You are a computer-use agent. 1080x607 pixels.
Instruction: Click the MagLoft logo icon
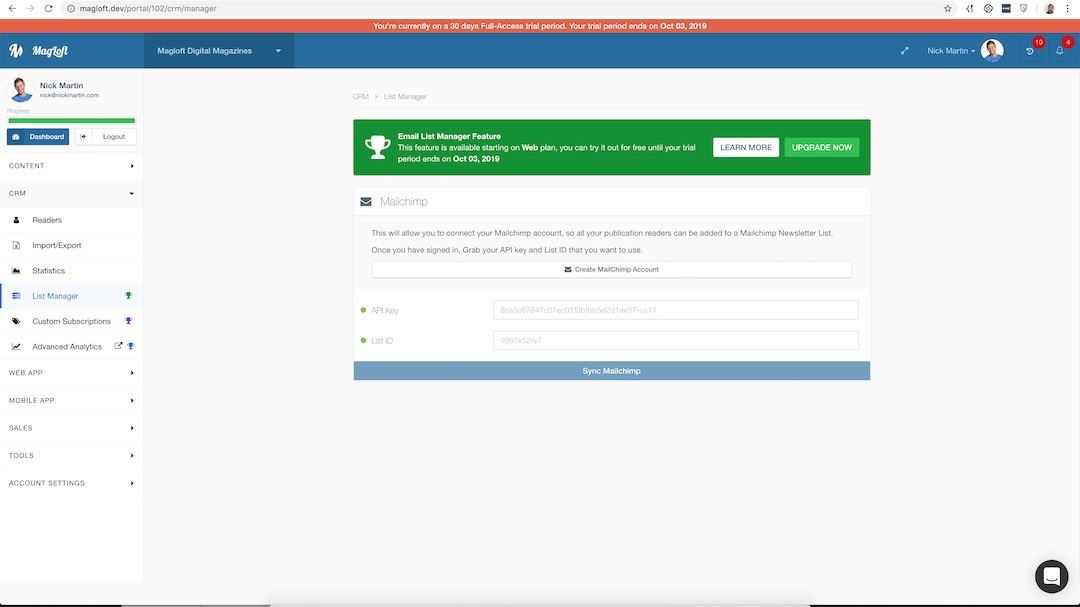(x=16, y=50)
